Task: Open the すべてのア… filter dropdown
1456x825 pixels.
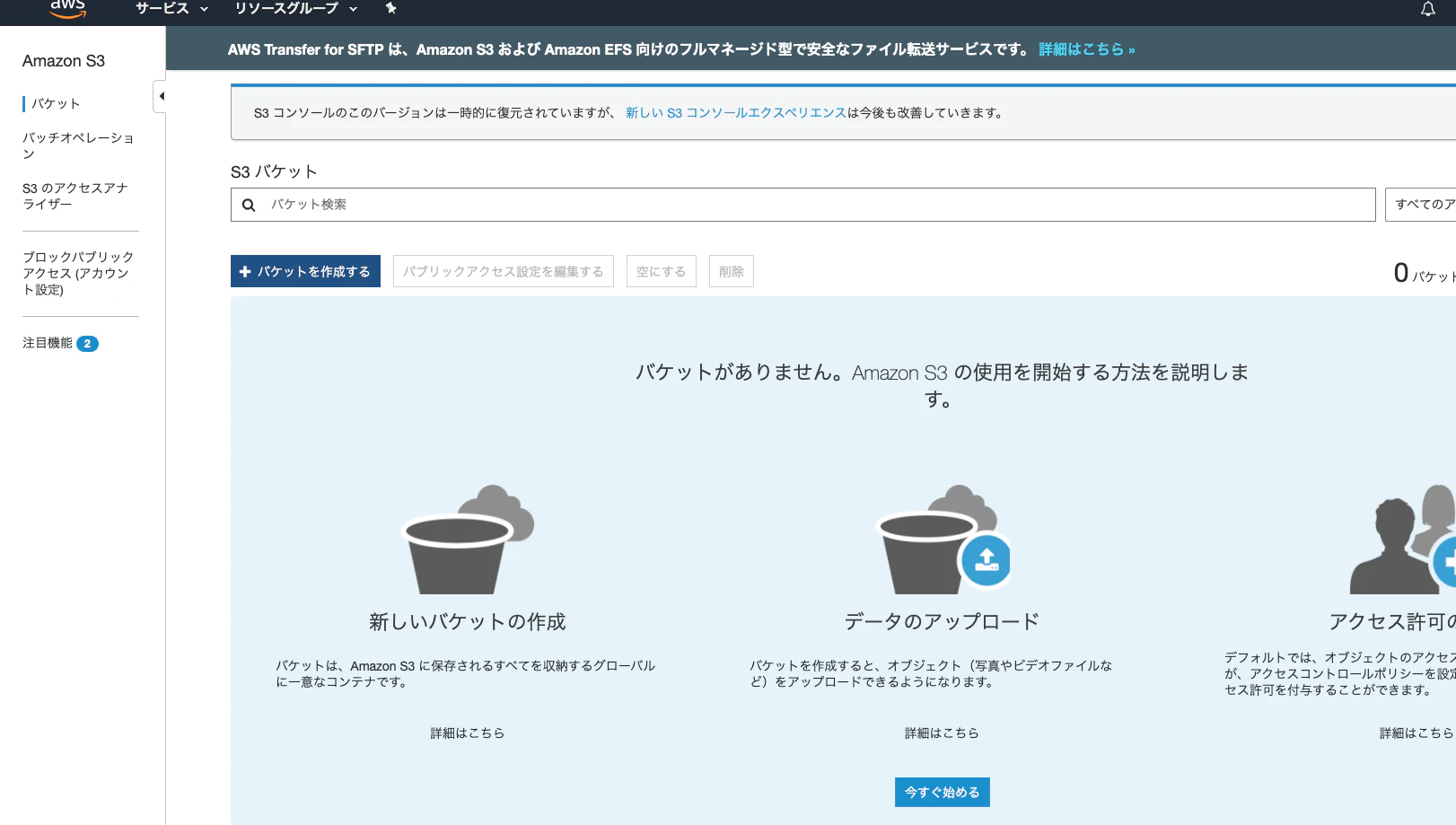Action: (1421, 205)
